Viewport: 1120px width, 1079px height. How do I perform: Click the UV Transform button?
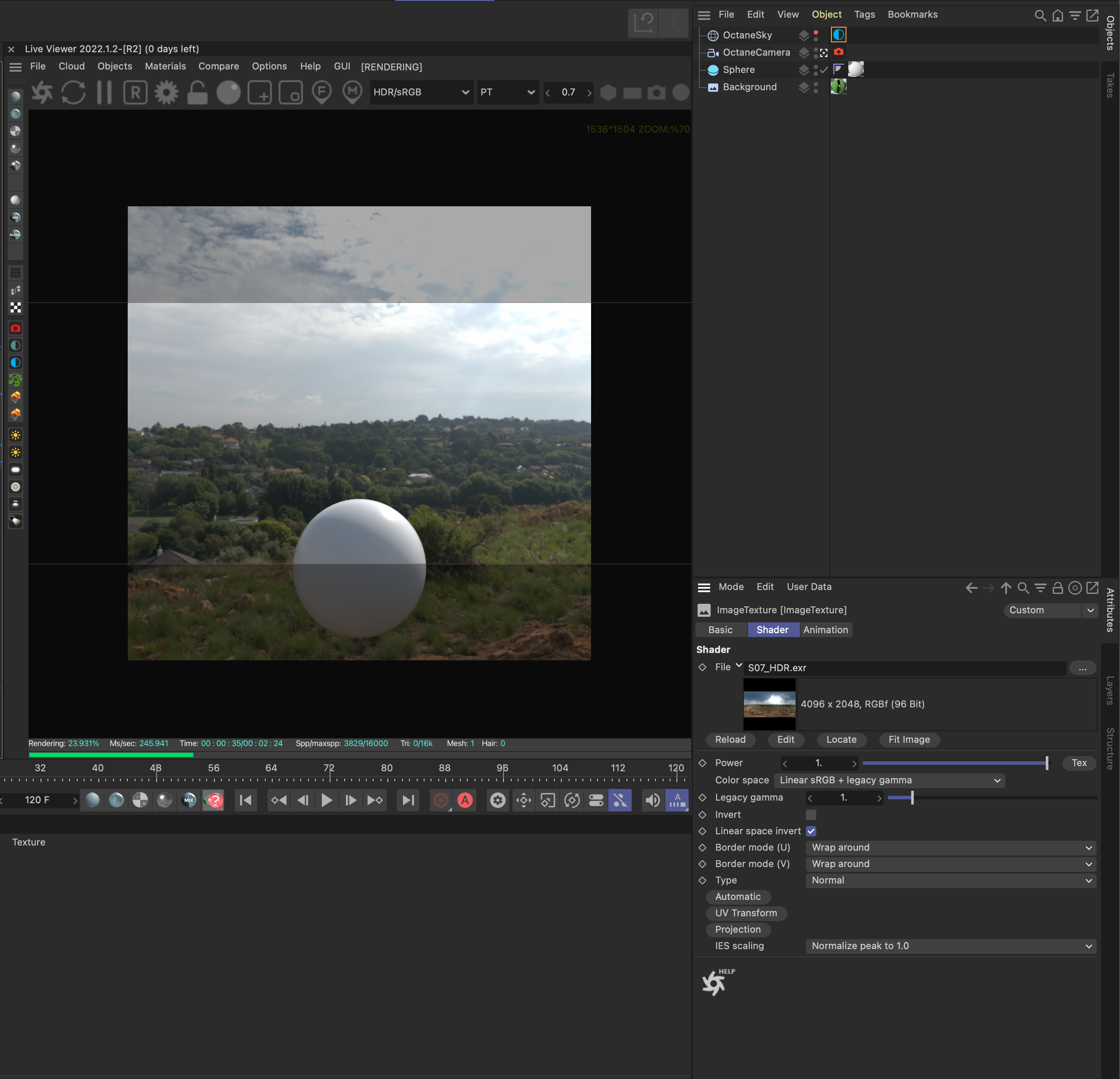click(746, 913)
